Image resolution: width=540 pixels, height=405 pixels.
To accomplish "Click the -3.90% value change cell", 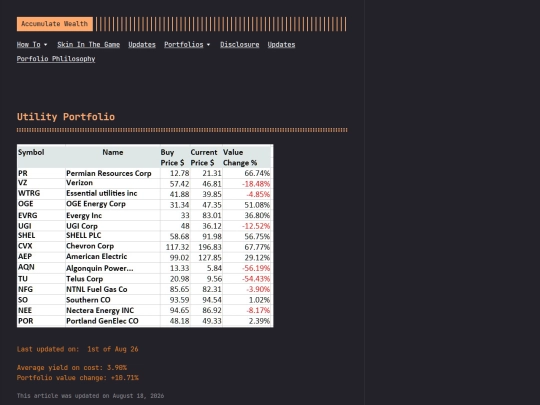I will 258,289.
